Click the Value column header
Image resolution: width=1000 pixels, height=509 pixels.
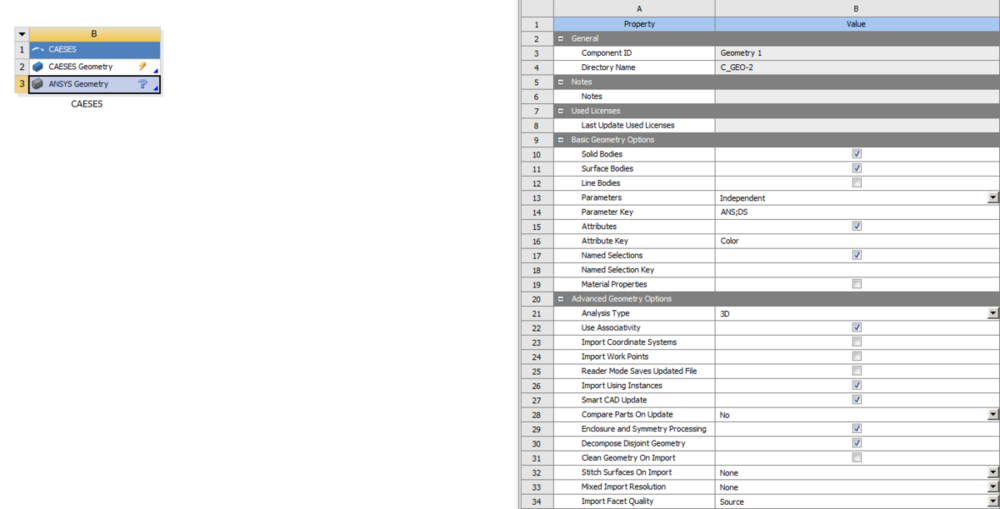[857, 24]
